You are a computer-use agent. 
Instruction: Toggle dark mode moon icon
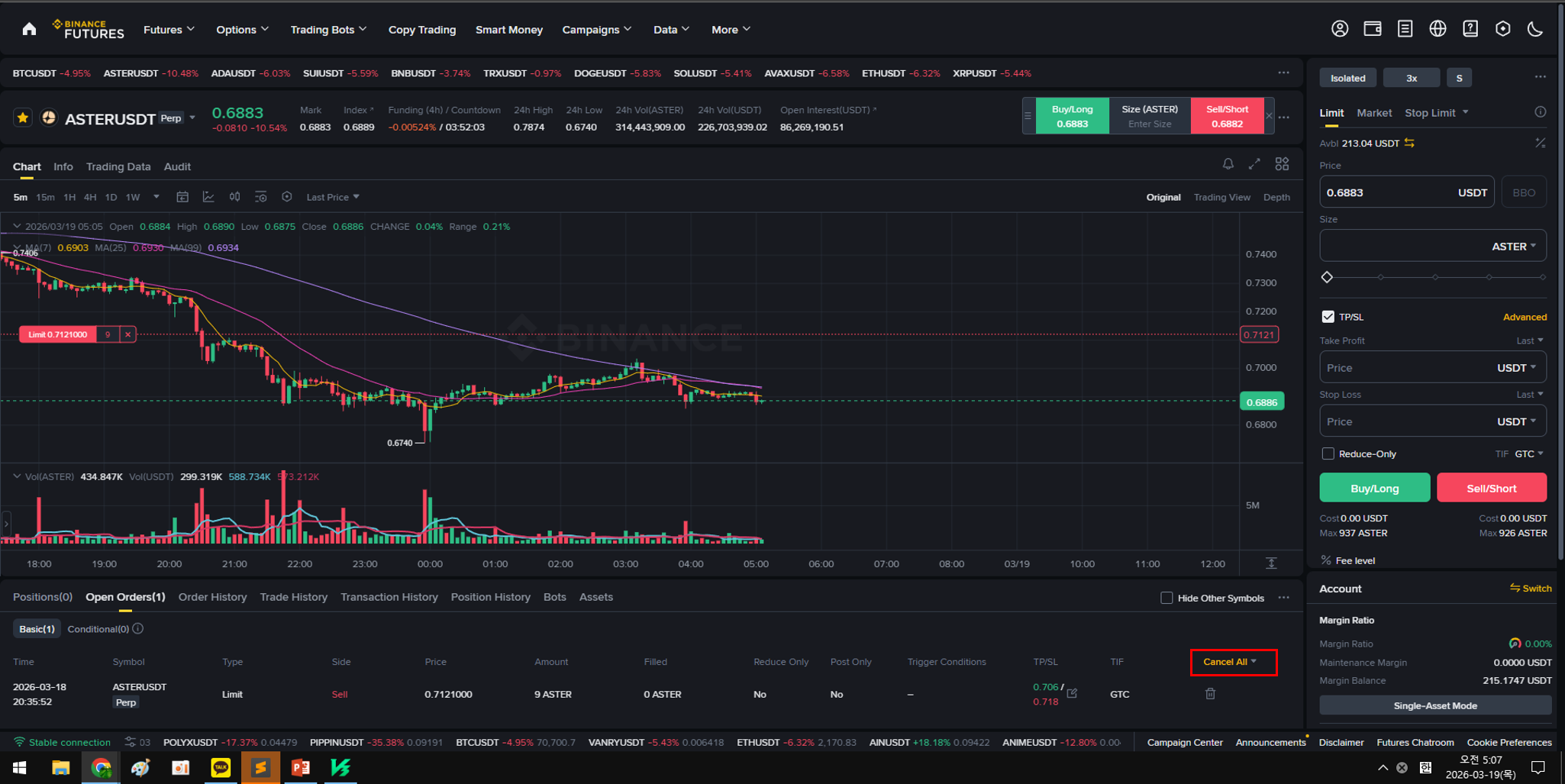[x=1535, y=29]
